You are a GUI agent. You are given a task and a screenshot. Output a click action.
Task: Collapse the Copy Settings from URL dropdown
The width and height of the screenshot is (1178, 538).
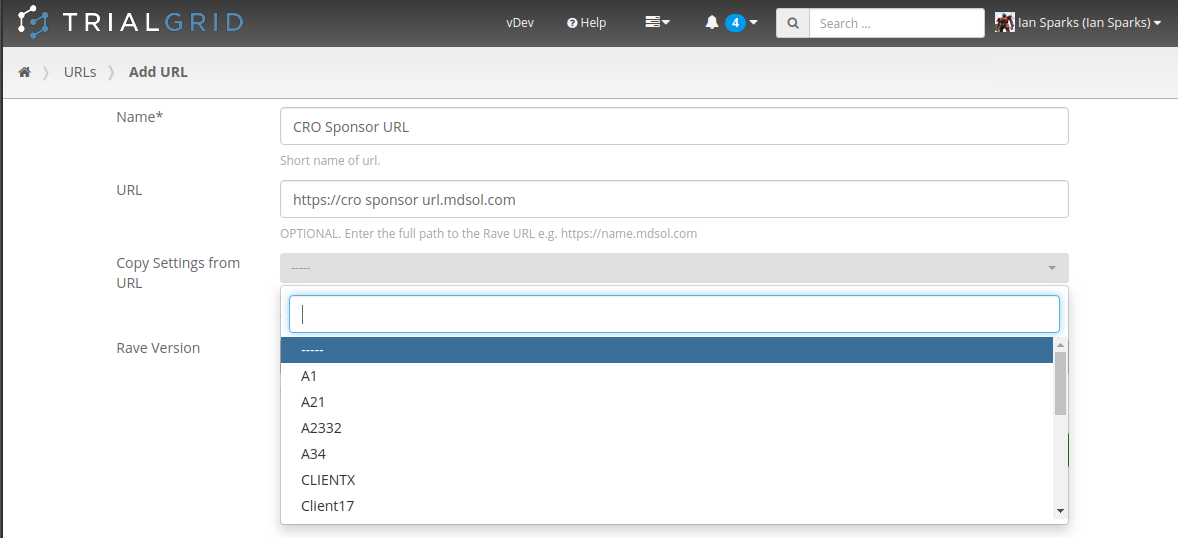pos(1051,268)
